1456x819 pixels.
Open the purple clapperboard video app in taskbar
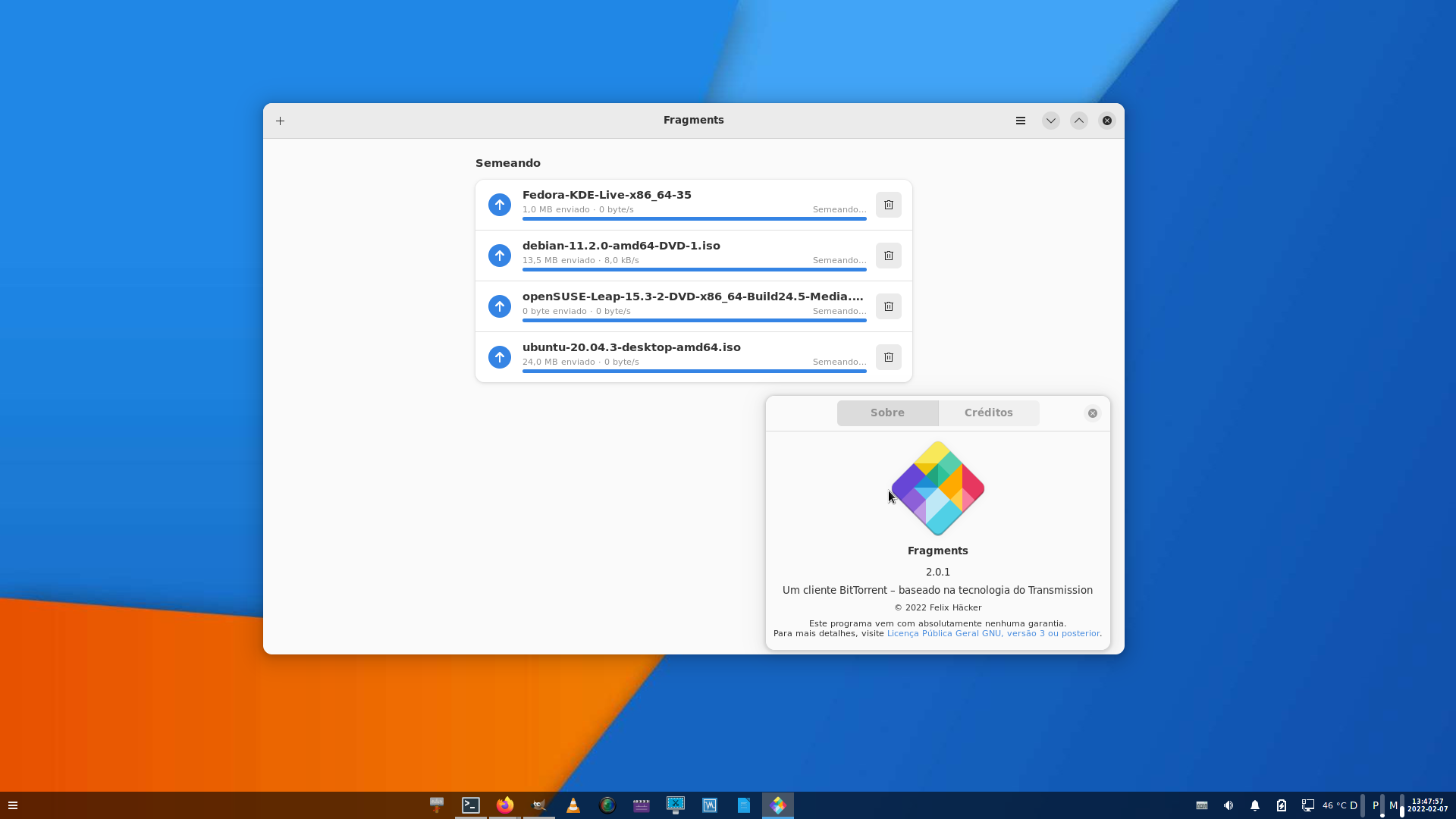(x=642, y=805)
